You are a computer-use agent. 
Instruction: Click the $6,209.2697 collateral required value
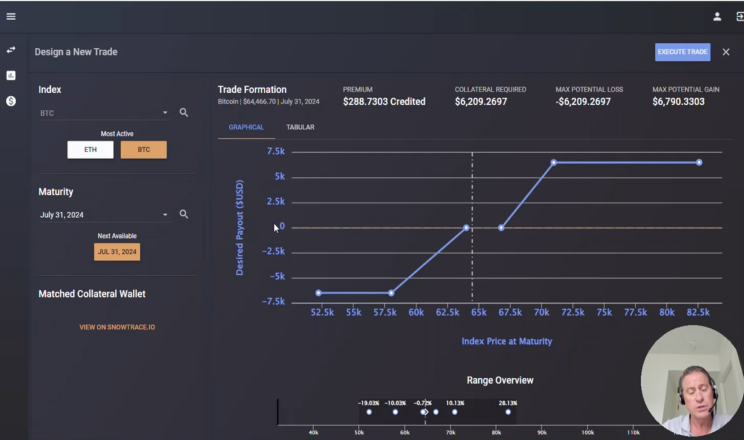481,102
